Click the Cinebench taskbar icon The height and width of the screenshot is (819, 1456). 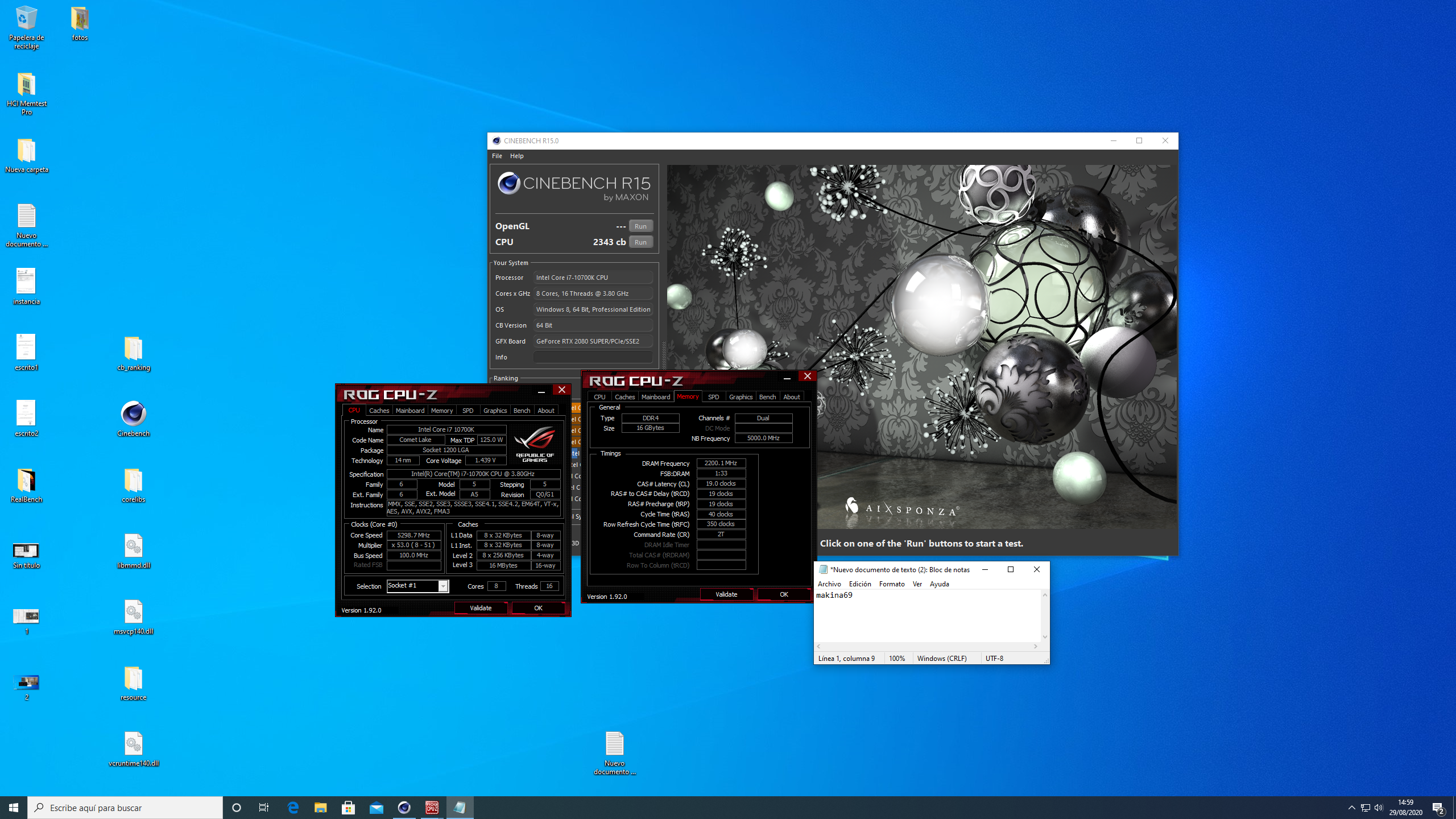click(x=404, y=807)
